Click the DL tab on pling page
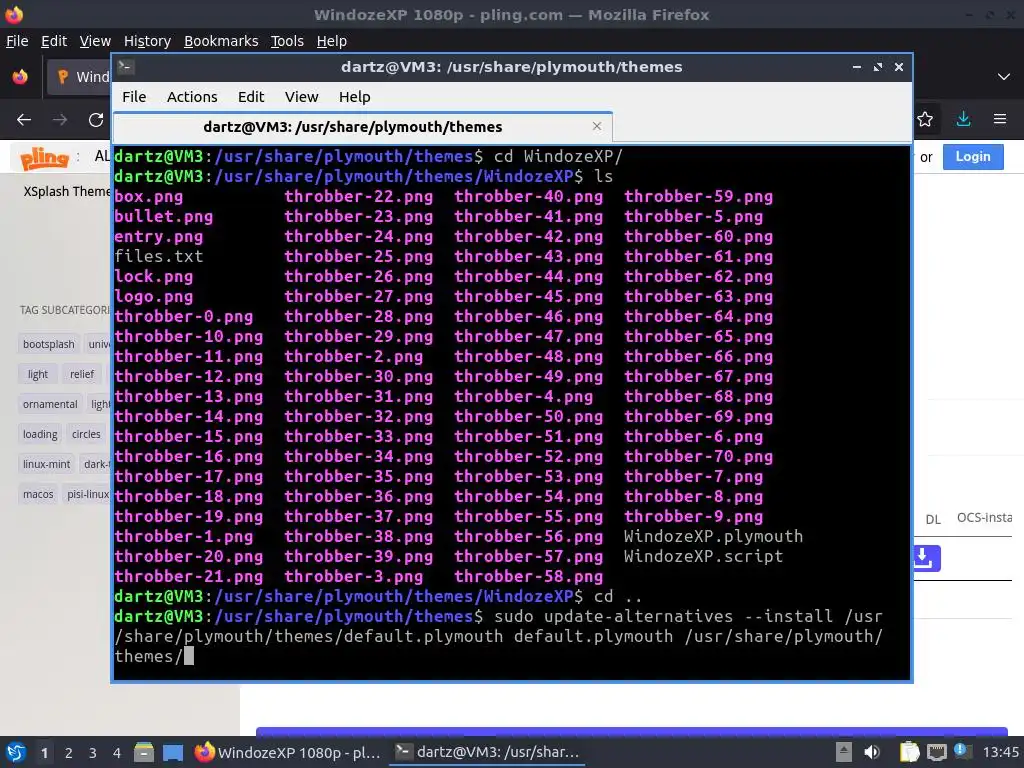 pos(933,520)
